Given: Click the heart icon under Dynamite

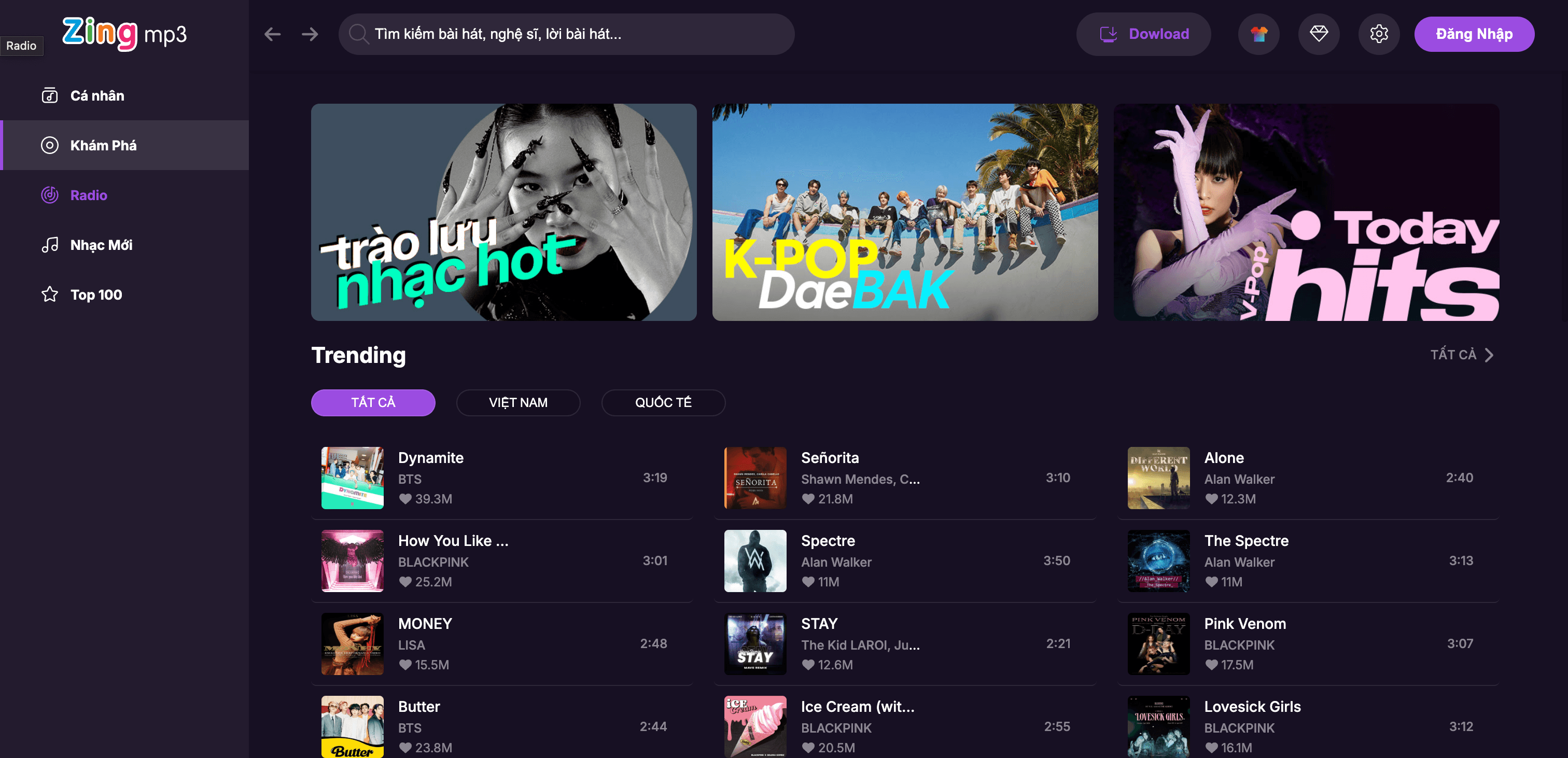Looking at the screenshot, I should pos(405,499).
